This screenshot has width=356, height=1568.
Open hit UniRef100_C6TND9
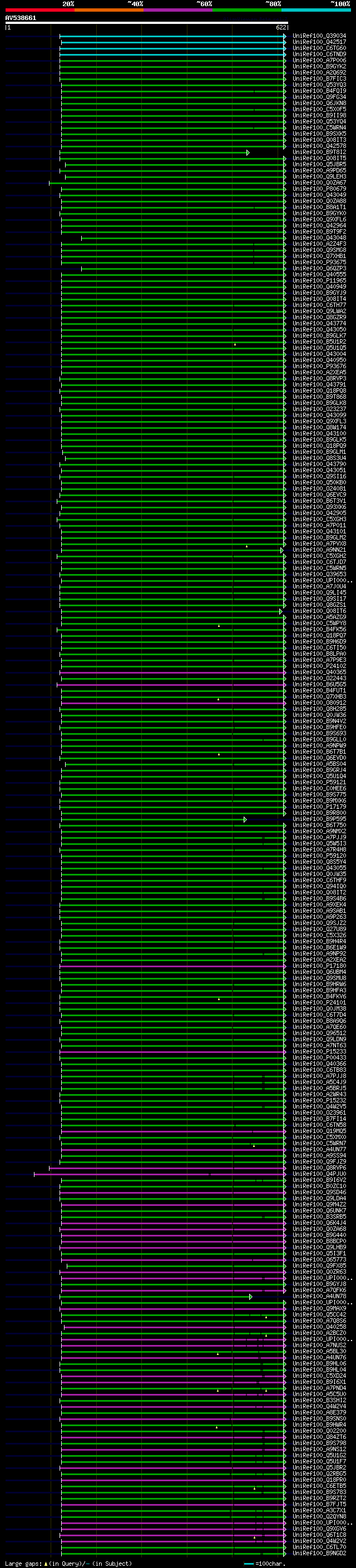tap(319, 54)
